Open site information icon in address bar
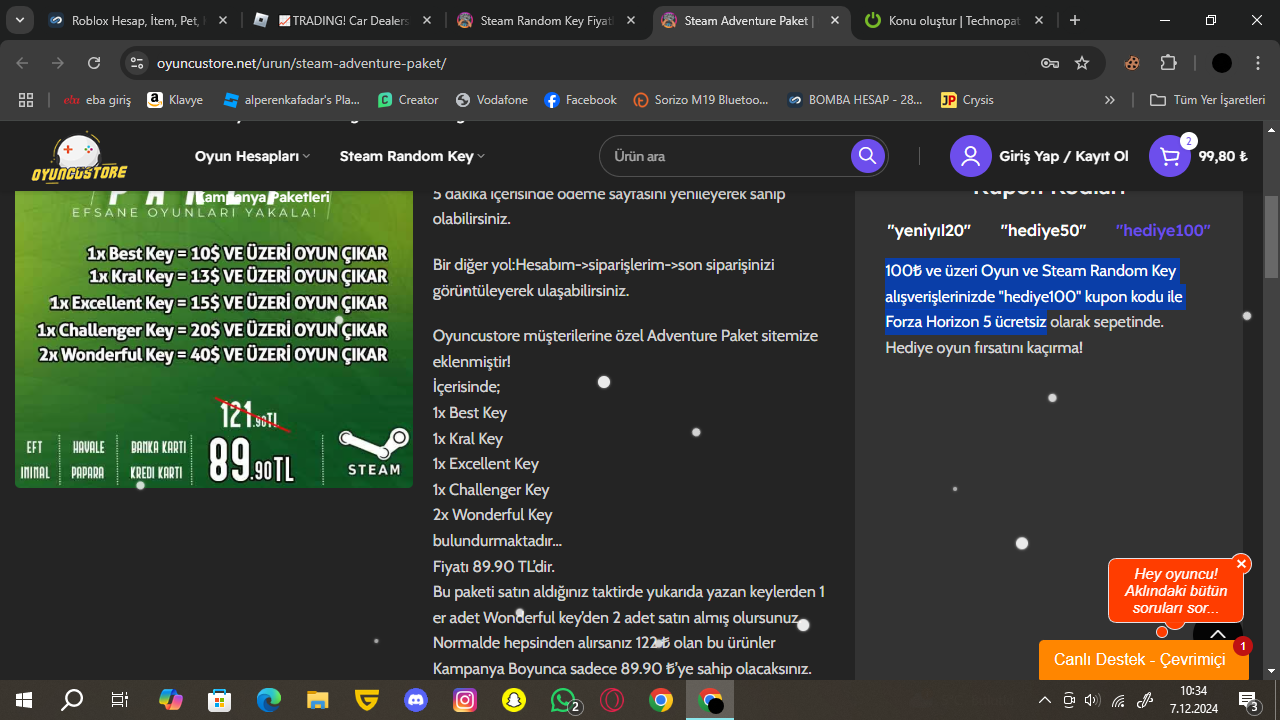This screenshot has height=720, width=1280. point(137,63)
